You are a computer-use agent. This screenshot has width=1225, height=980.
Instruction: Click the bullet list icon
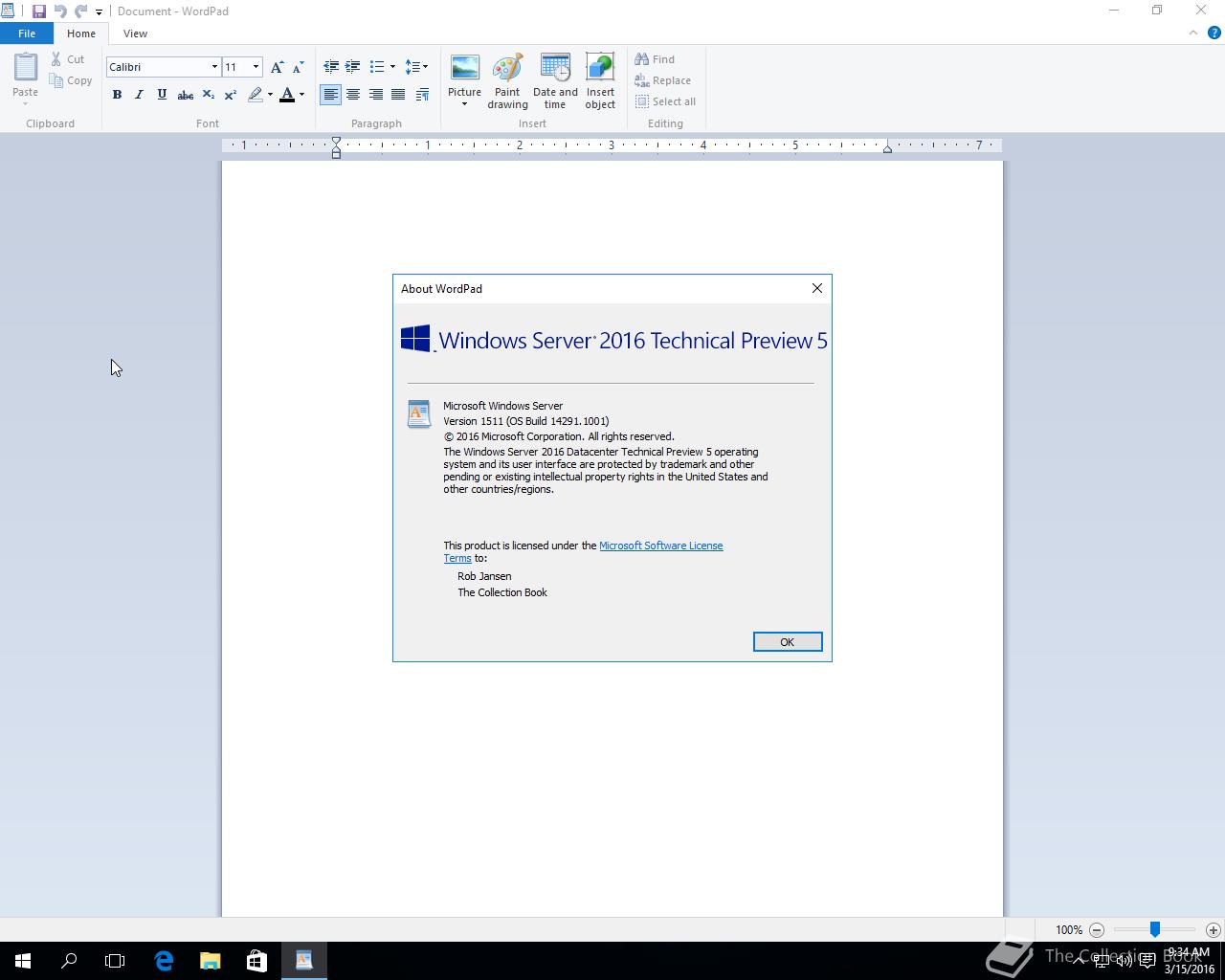pos(377,67)
